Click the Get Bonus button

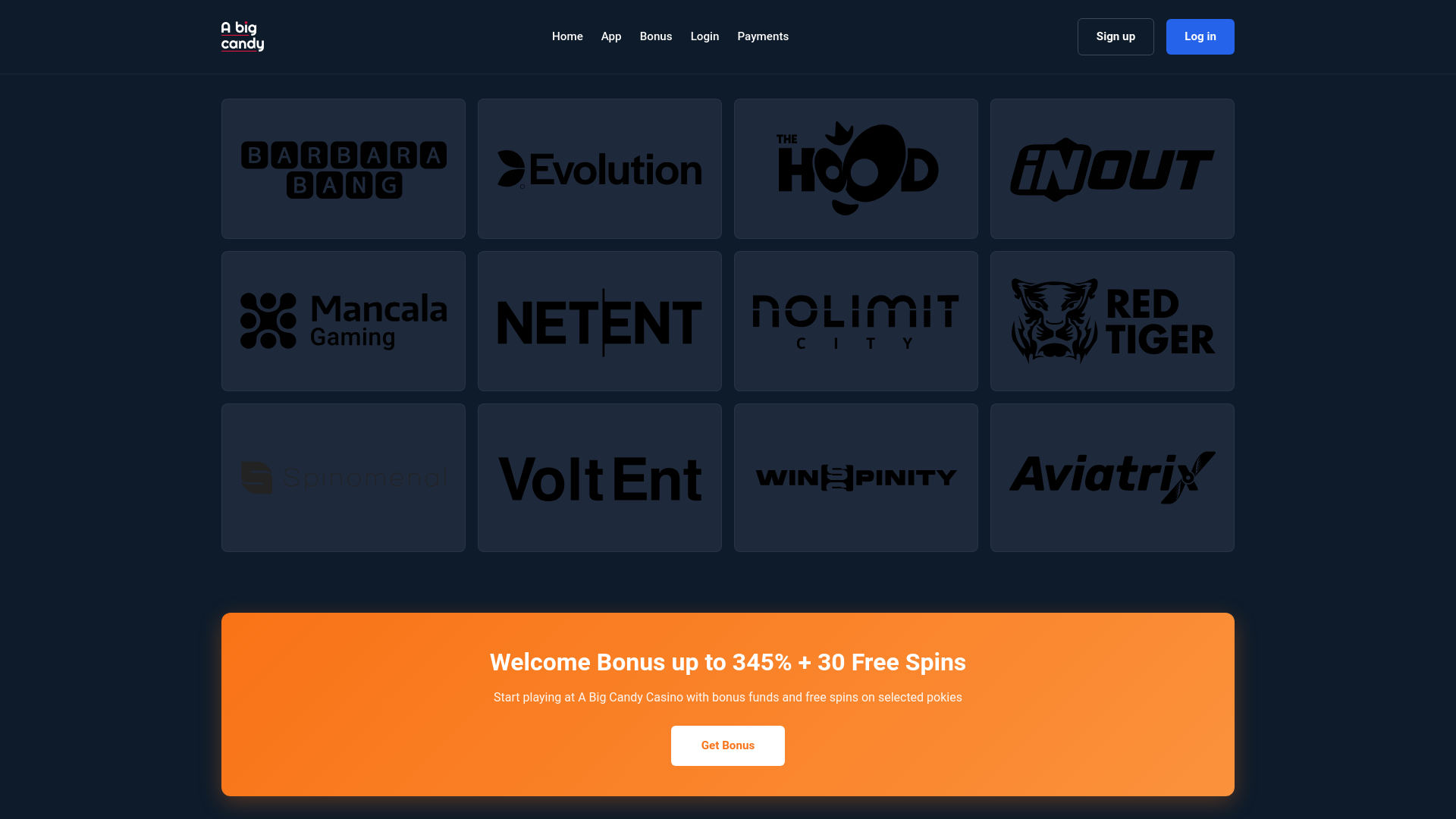tap(728, 745)
